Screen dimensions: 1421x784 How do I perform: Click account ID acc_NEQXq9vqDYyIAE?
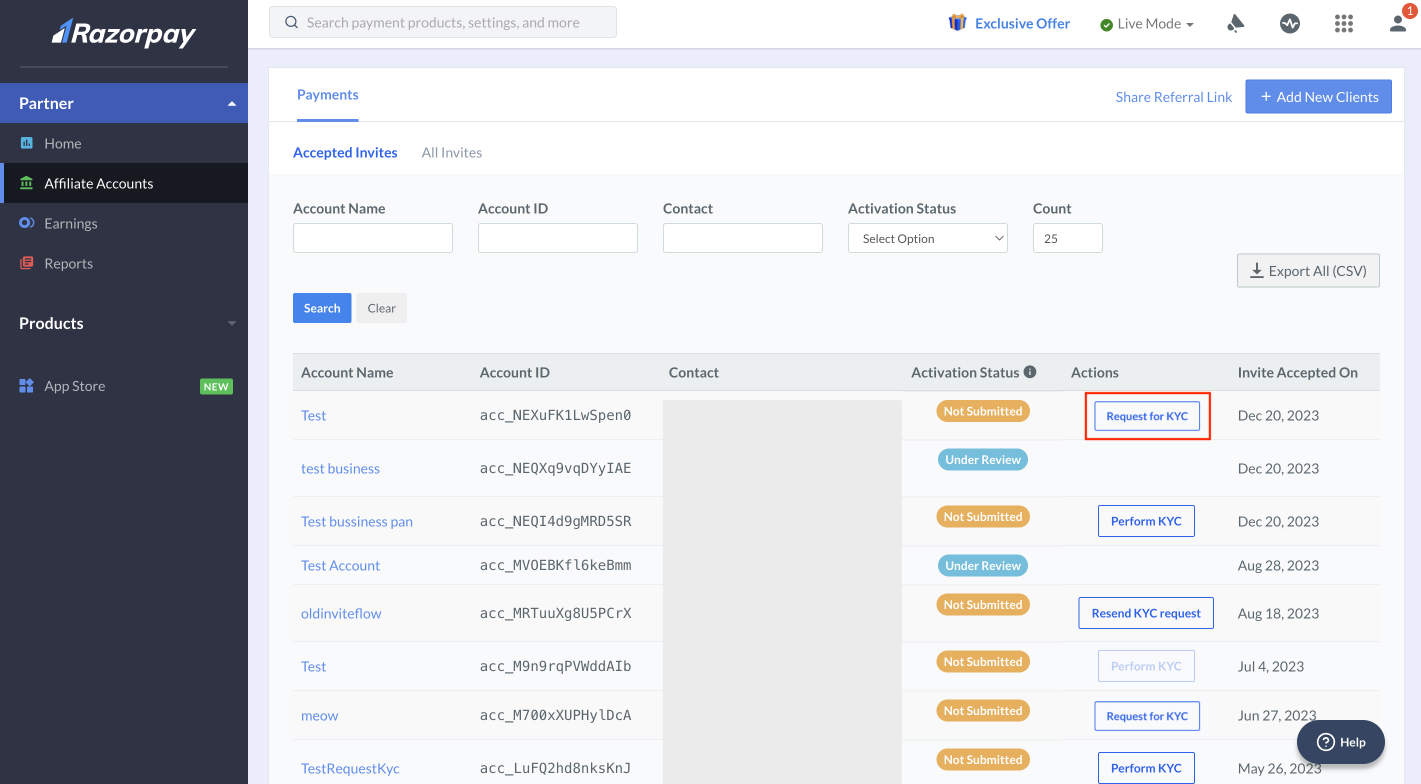pos(555,468)
